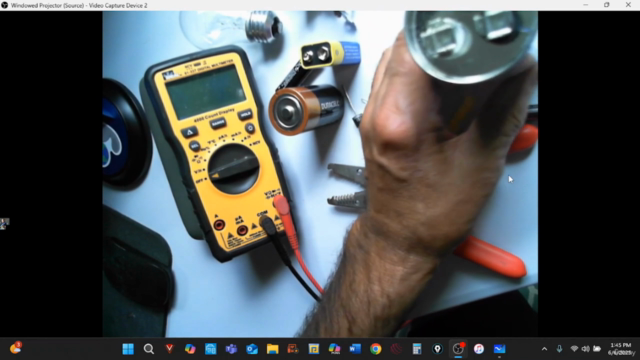Launch Copilot from the taskbar

pyautogui.click(x=190, y=349)
